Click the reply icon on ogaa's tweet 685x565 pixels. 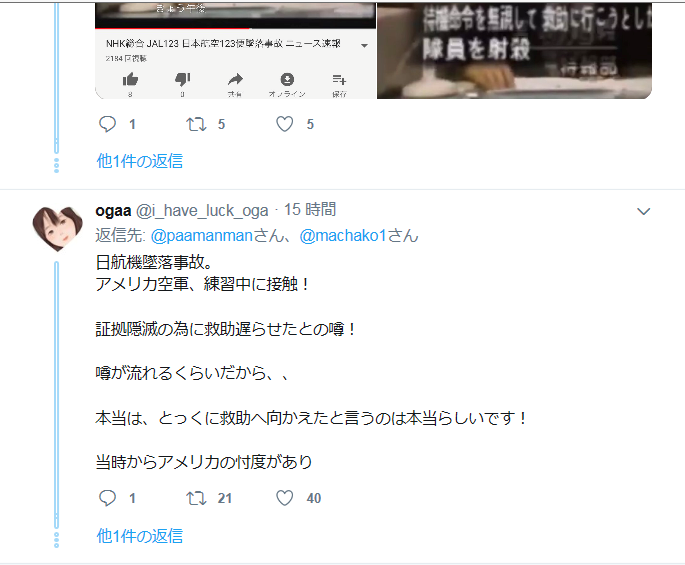coord(107,498)
